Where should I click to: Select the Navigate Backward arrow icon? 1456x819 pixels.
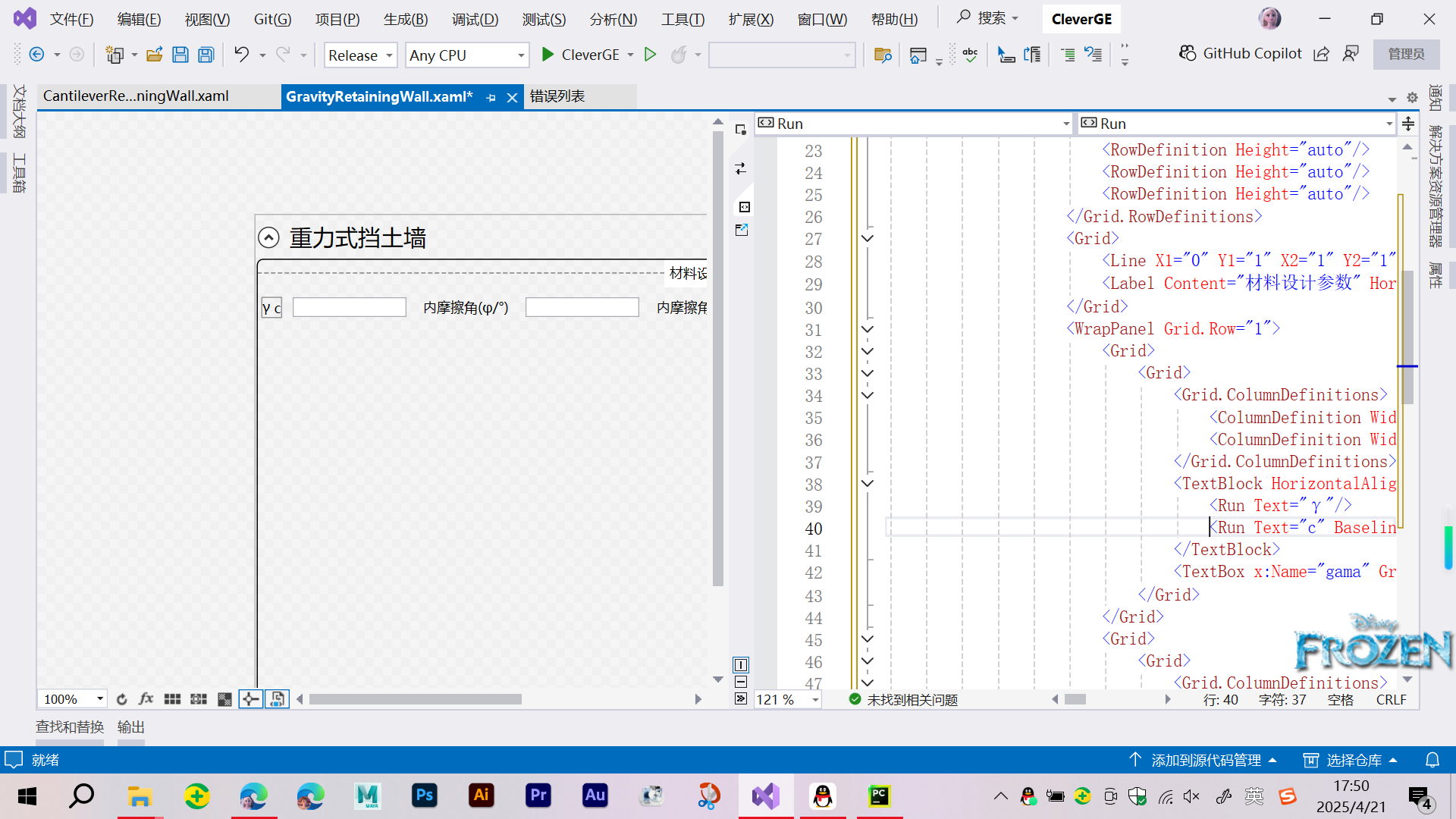point(37,54)
